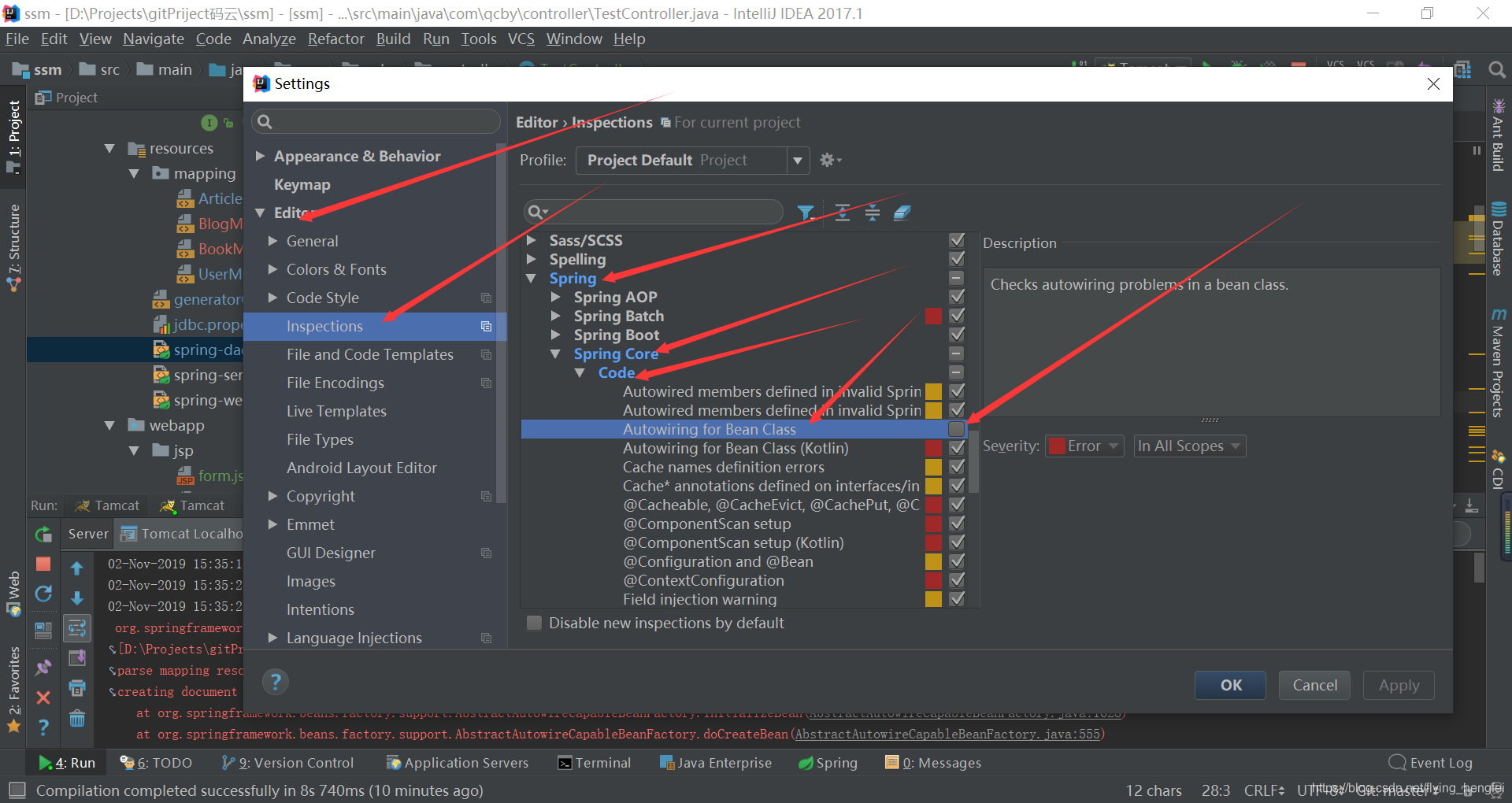Screen dimensions: 1512x803
Task: Click the inspections search field
Action: (654, 212)
